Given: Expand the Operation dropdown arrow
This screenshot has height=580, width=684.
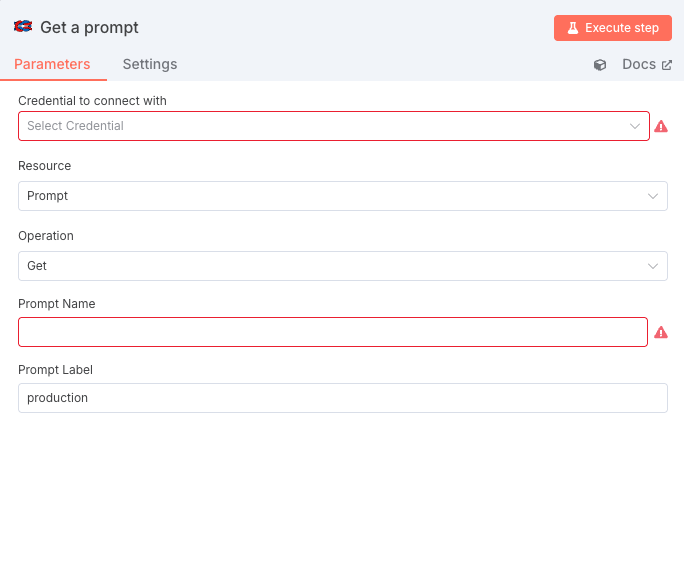Looking at the screenshot, I should 653,266.
